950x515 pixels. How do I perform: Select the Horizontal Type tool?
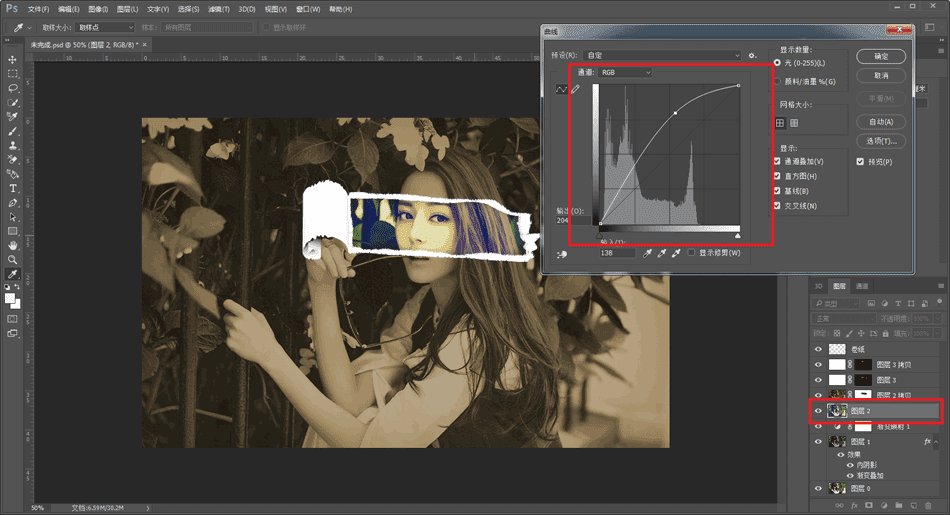tap(13, 188)
